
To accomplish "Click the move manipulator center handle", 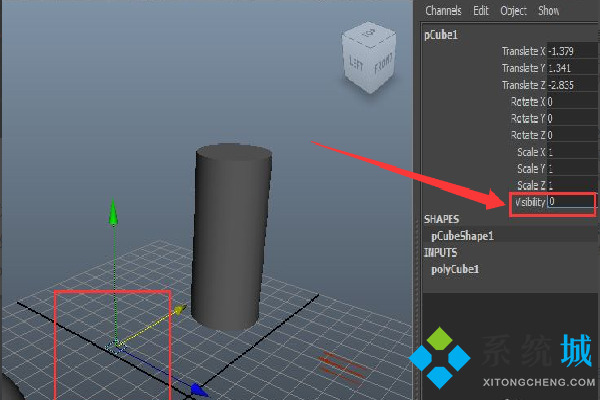I will pyautogui.click(x=115, y=346).
